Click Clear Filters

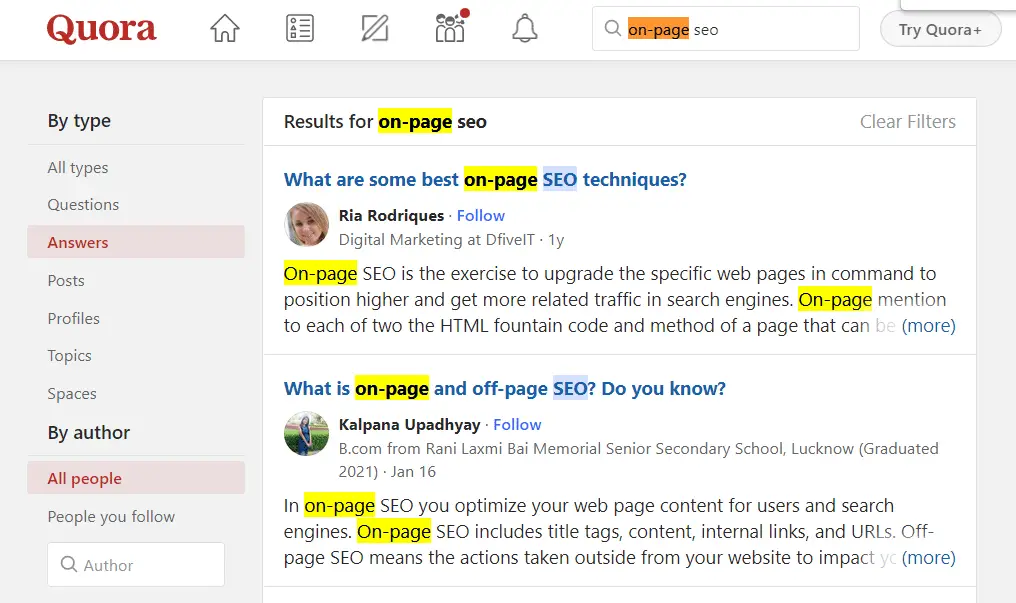point(908,122)
